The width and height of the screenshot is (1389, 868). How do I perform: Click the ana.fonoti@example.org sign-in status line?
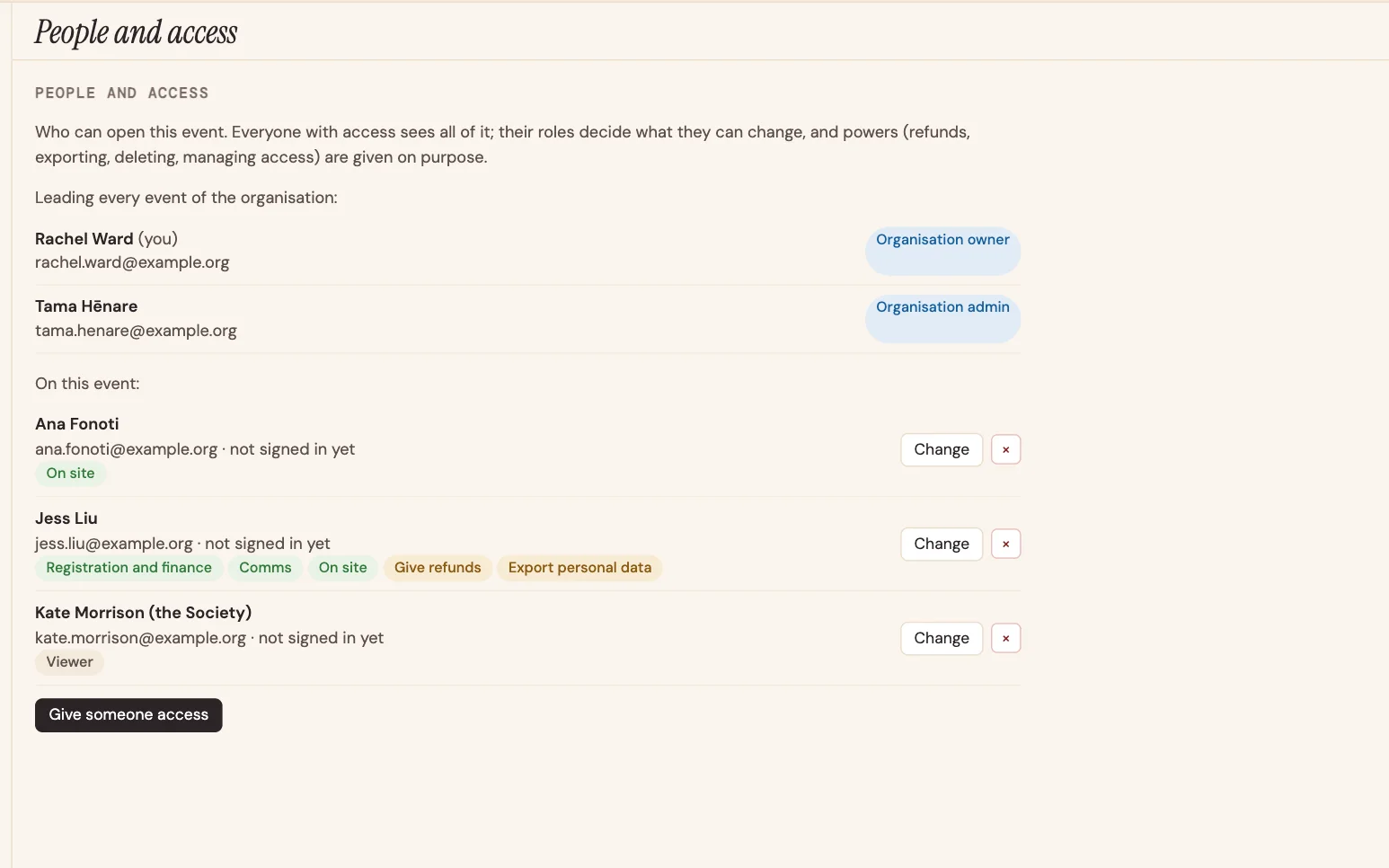195,449
